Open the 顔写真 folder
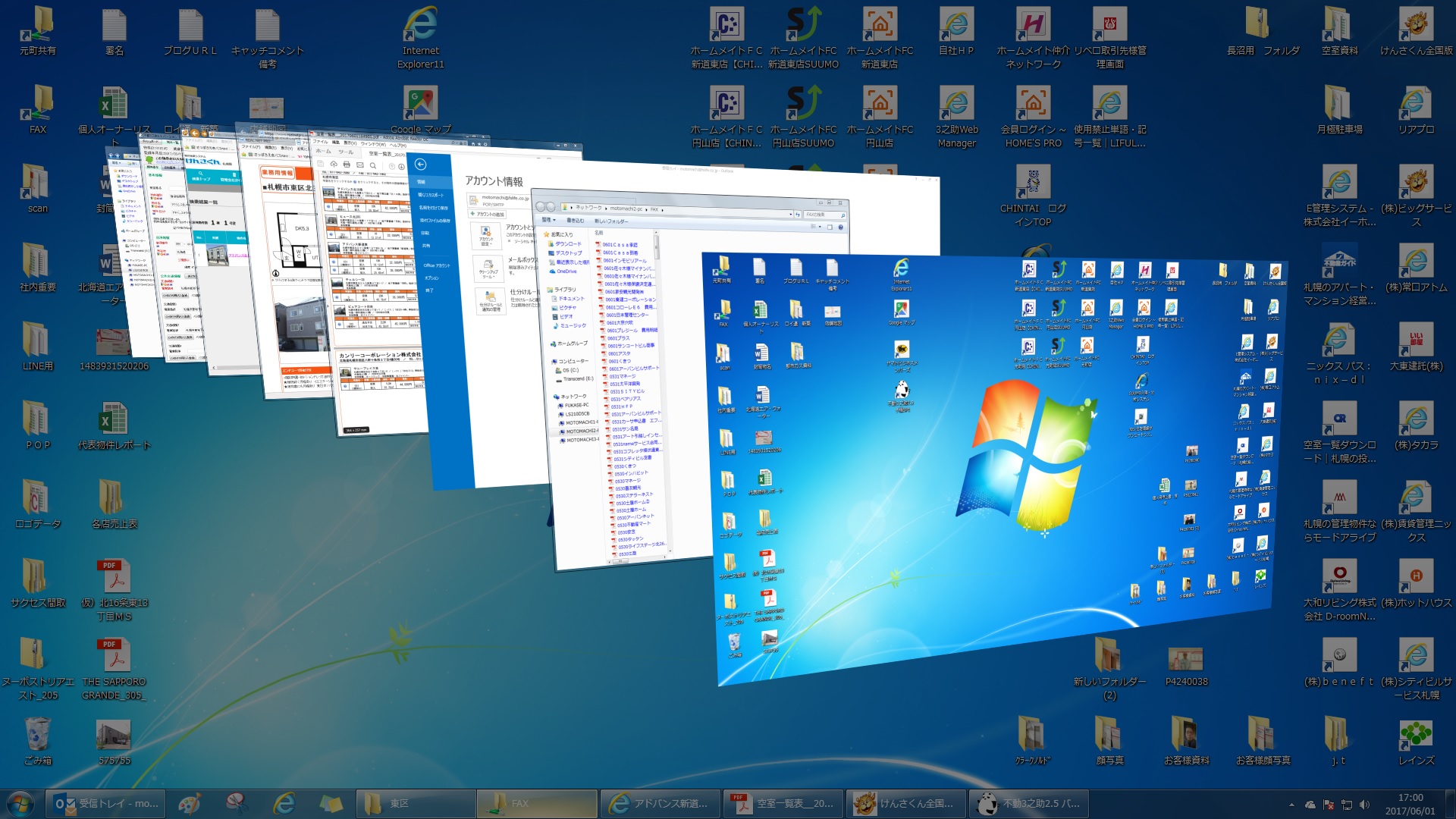 [1109, 742]
